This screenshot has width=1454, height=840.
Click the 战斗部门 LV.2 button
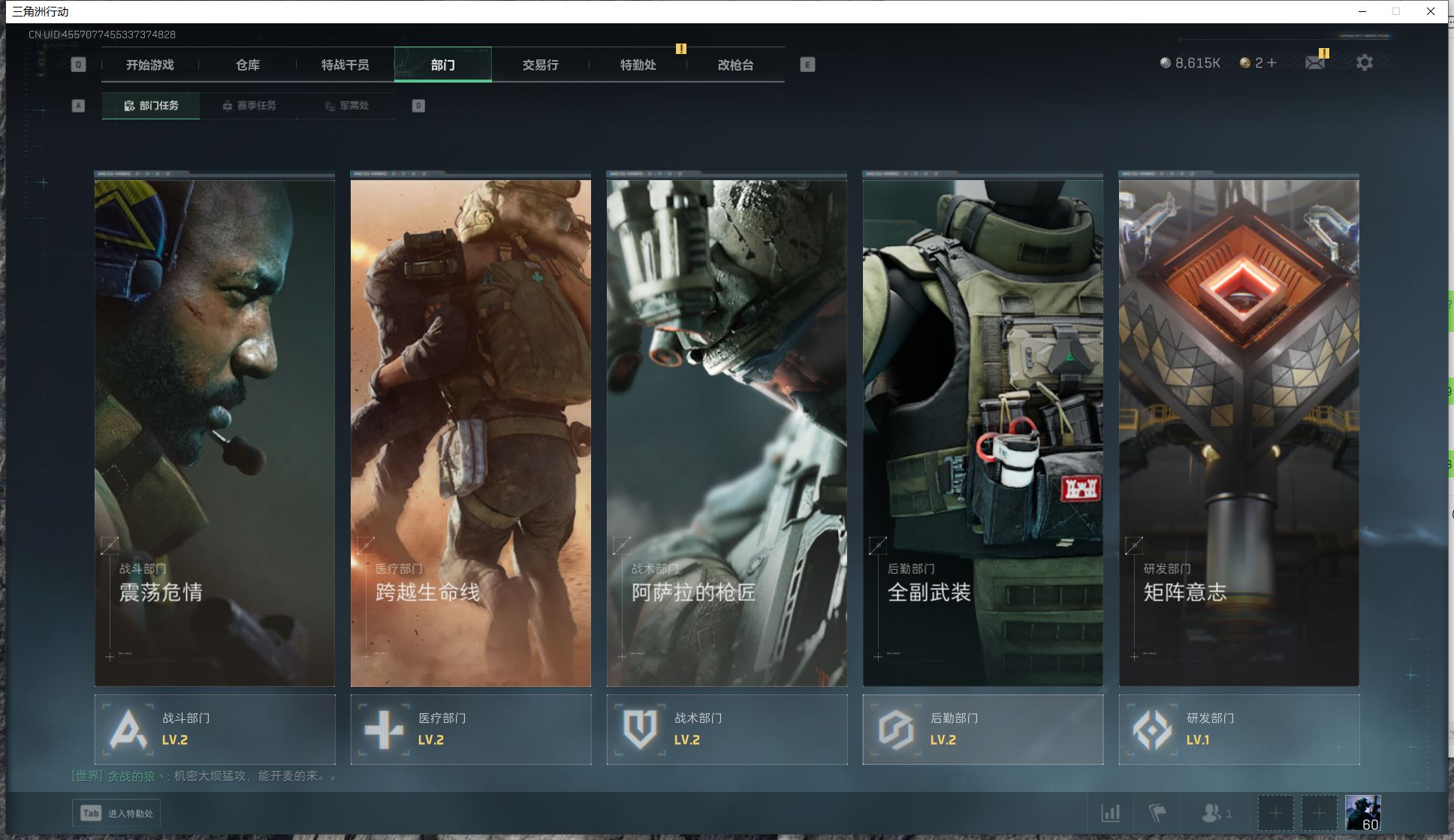[215, 729]
